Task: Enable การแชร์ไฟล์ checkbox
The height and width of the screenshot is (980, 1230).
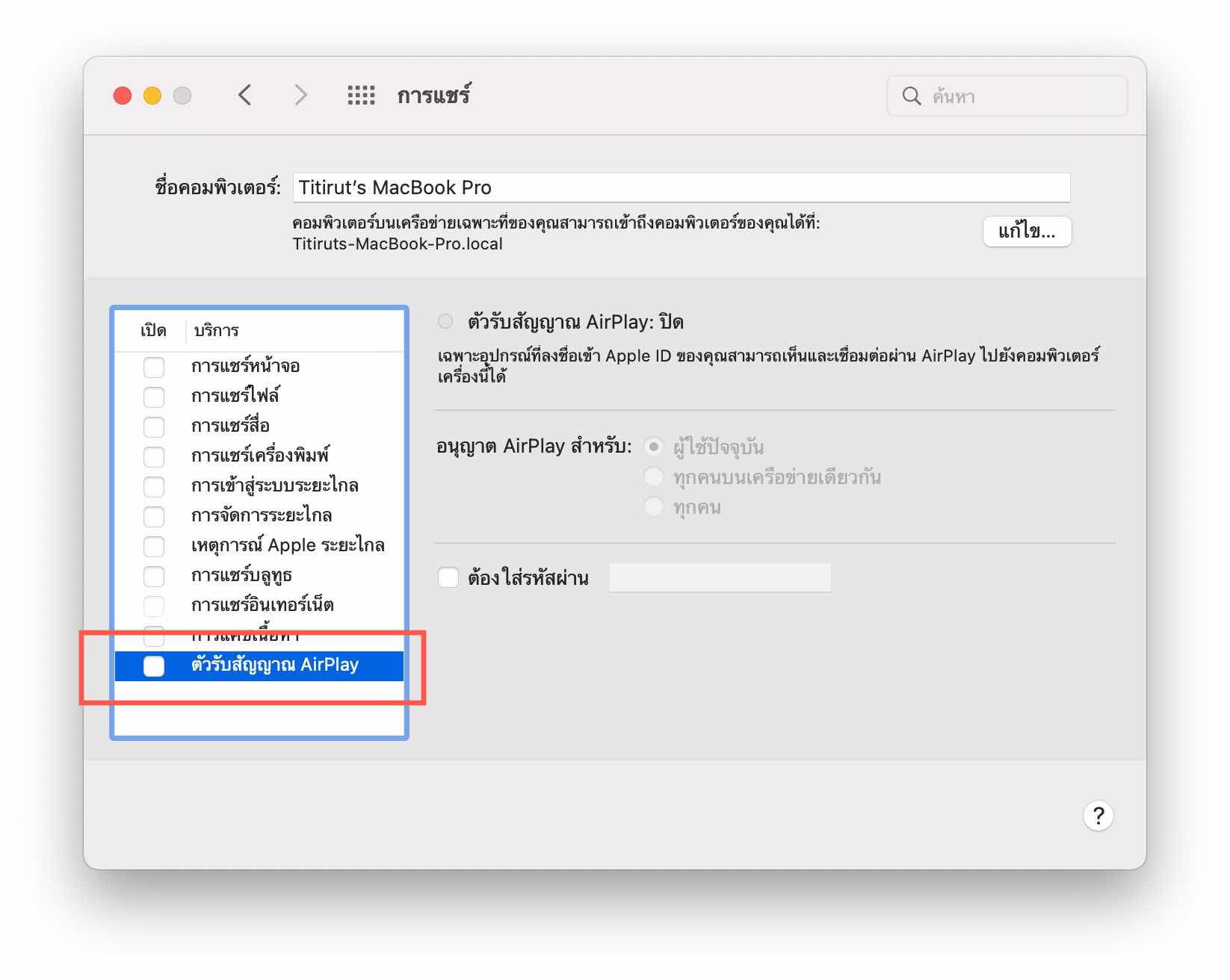Action: (x=154, y=397)
